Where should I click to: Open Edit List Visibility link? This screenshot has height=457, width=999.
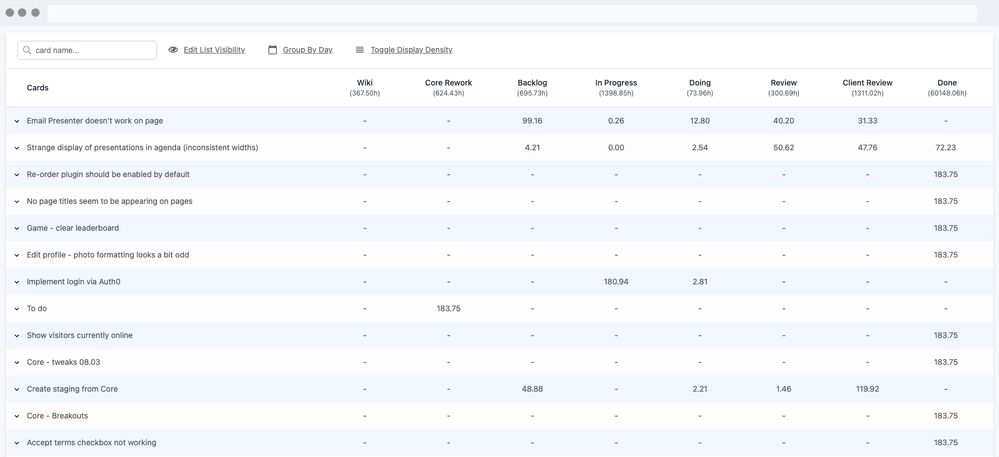coord(214,50)
